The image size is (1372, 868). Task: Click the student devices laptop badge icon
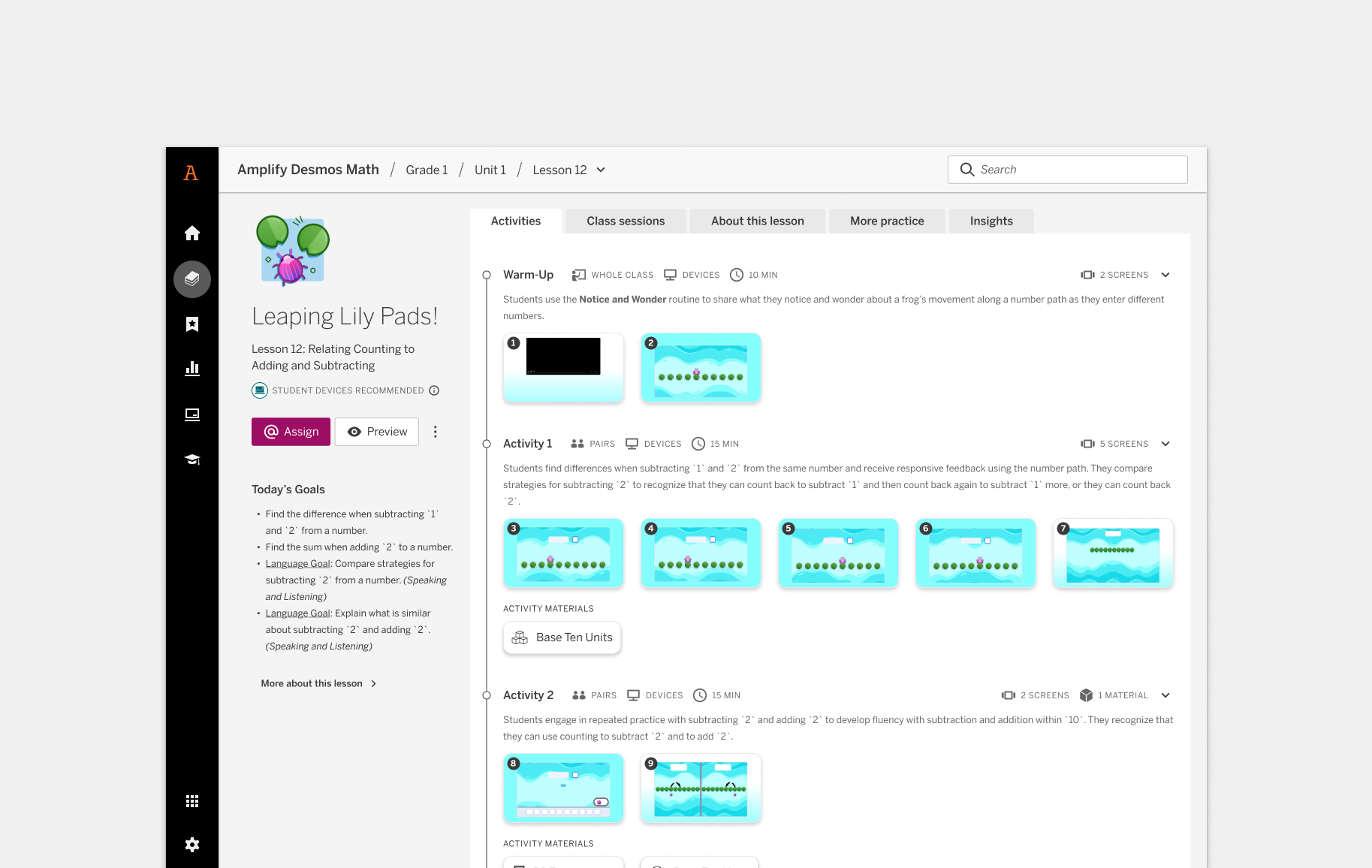click(x=260, y=390)
